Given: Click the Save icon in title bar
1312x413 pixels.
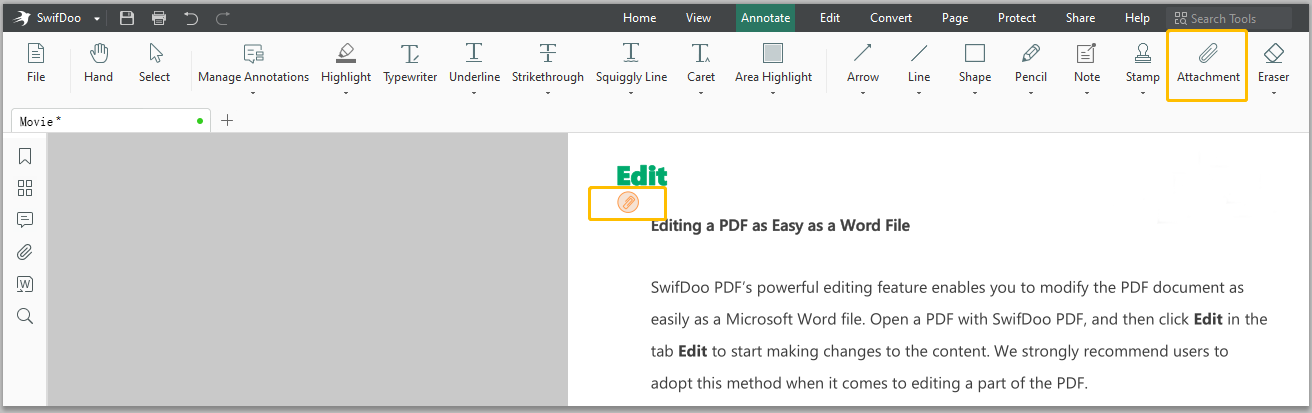Looking at the screenshot, I should pyautogui.click(x=126, y=18).
